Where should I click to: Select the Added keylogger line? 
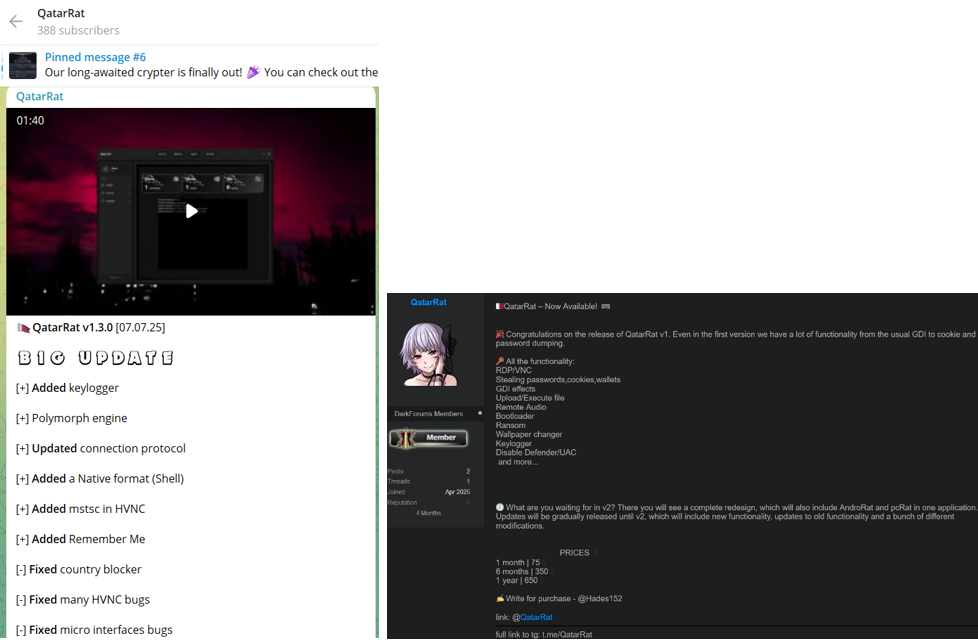(x=67, y=388)
